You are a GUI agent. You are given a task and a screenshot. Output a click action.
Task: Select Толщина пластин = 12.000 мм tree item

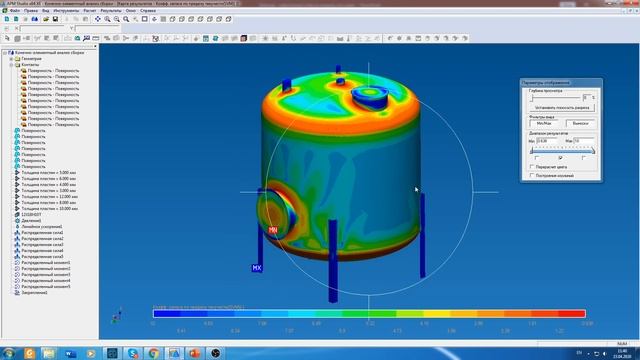[49, 197]
